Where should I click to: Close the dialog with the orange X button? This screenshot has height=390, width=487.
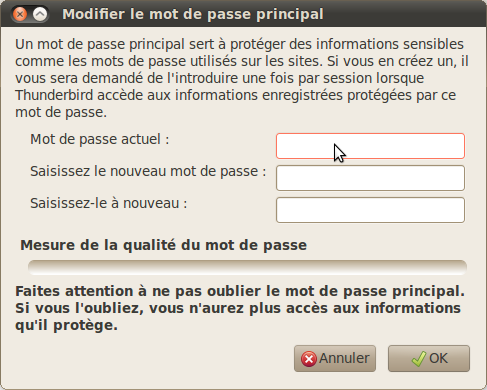20,14
